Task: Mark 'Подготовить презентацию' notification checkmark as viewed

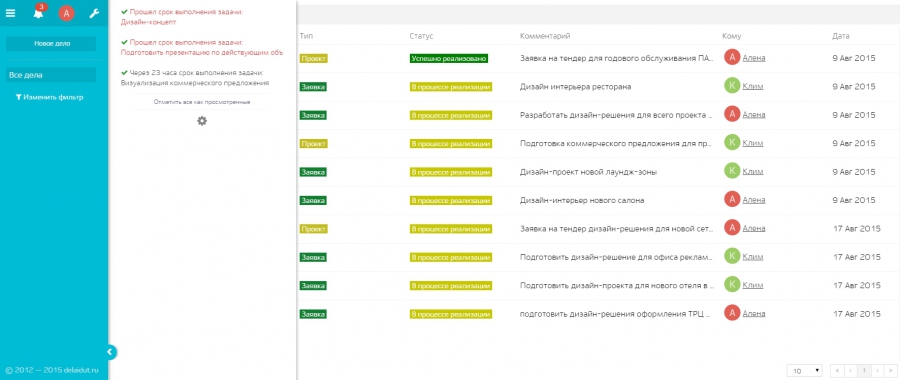Action: pyautogui.click(x=124, y=42)
